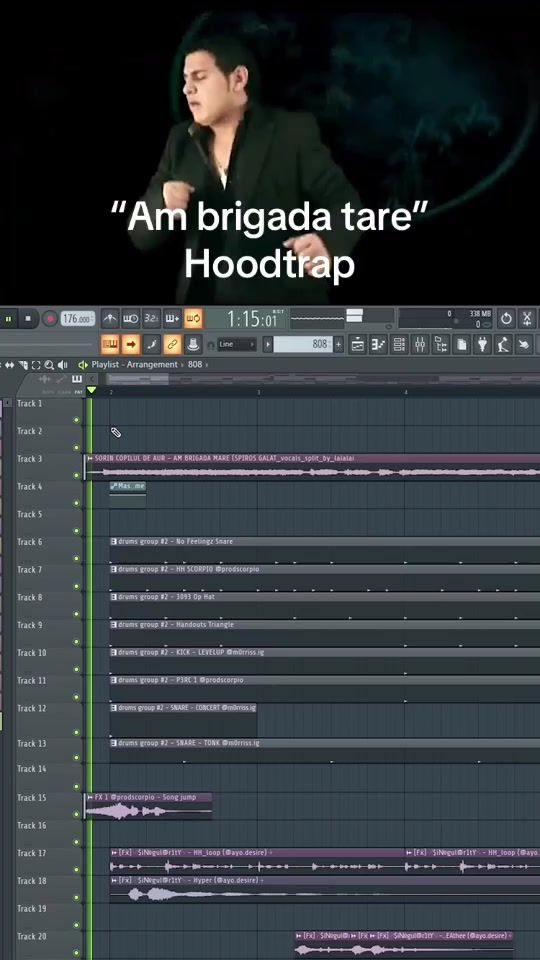Click the 808 breadcrumb in Playlist title
The height and width of the screenshot is (960, 540).
pyautogui.click(x=195, y=364)
